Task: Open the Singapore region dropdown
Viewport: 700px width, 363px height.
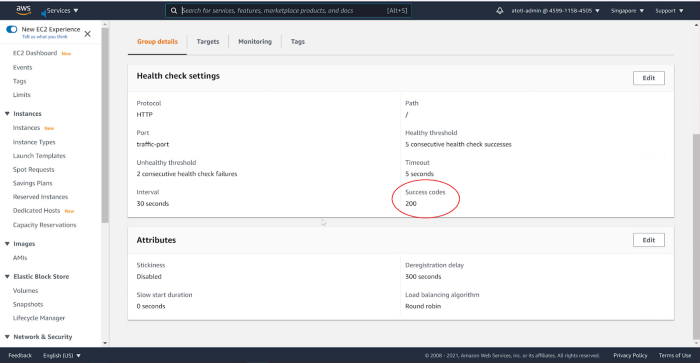Action: (x=627, y=11)
